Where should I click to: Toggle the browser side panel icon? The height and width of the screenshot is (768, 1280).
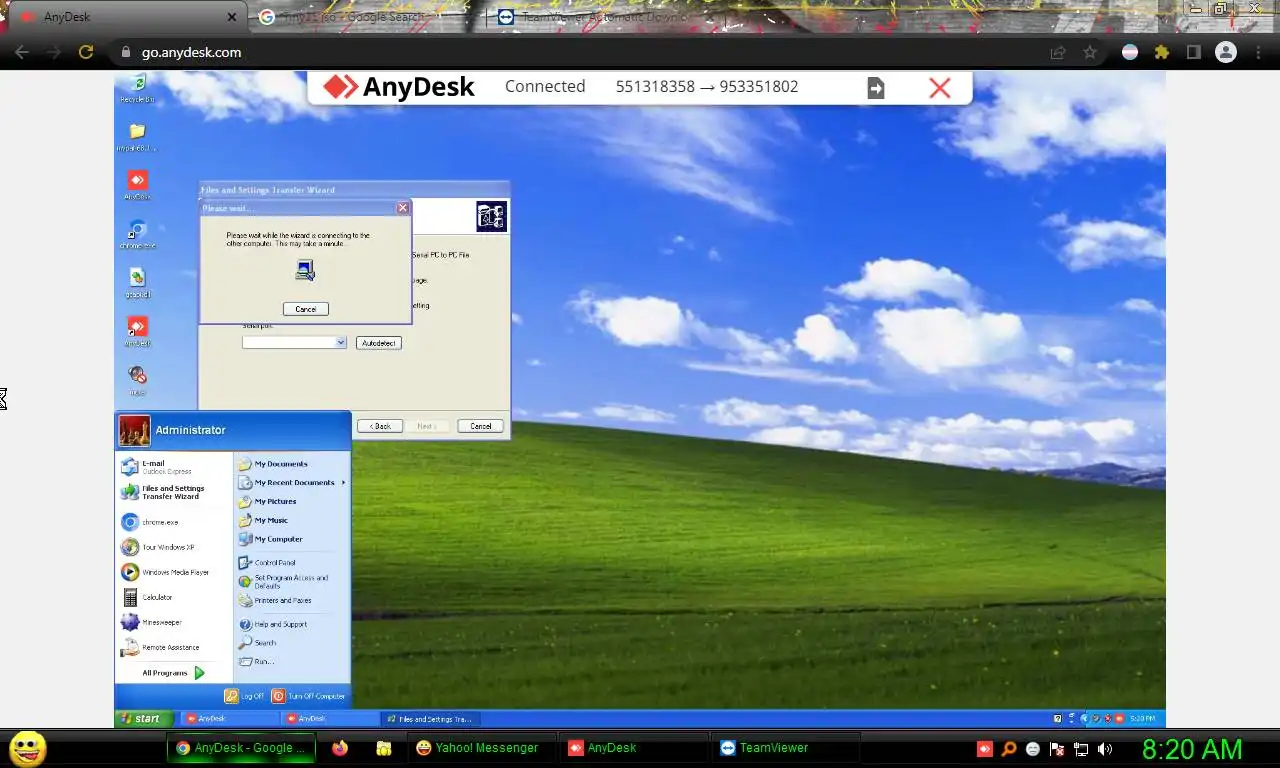click(1193, 52)
